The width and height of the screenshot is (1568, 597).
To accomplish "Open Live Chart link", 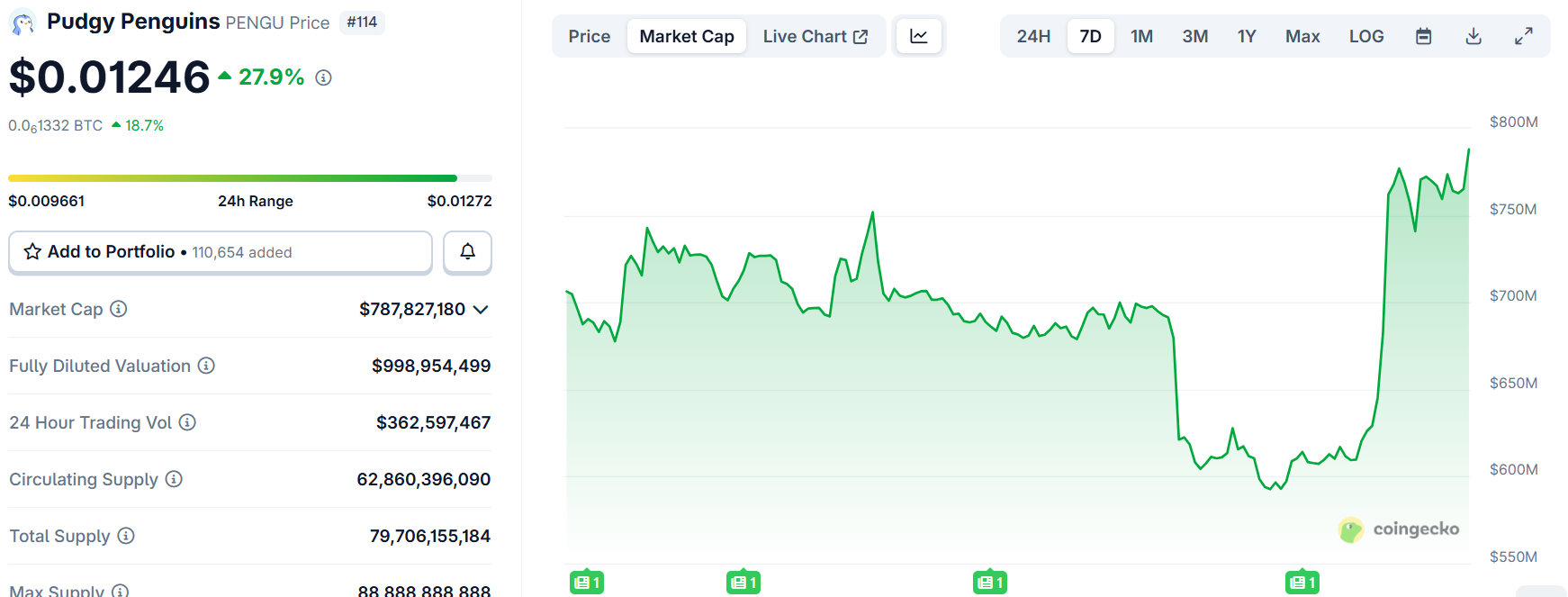I will [816, 36].
